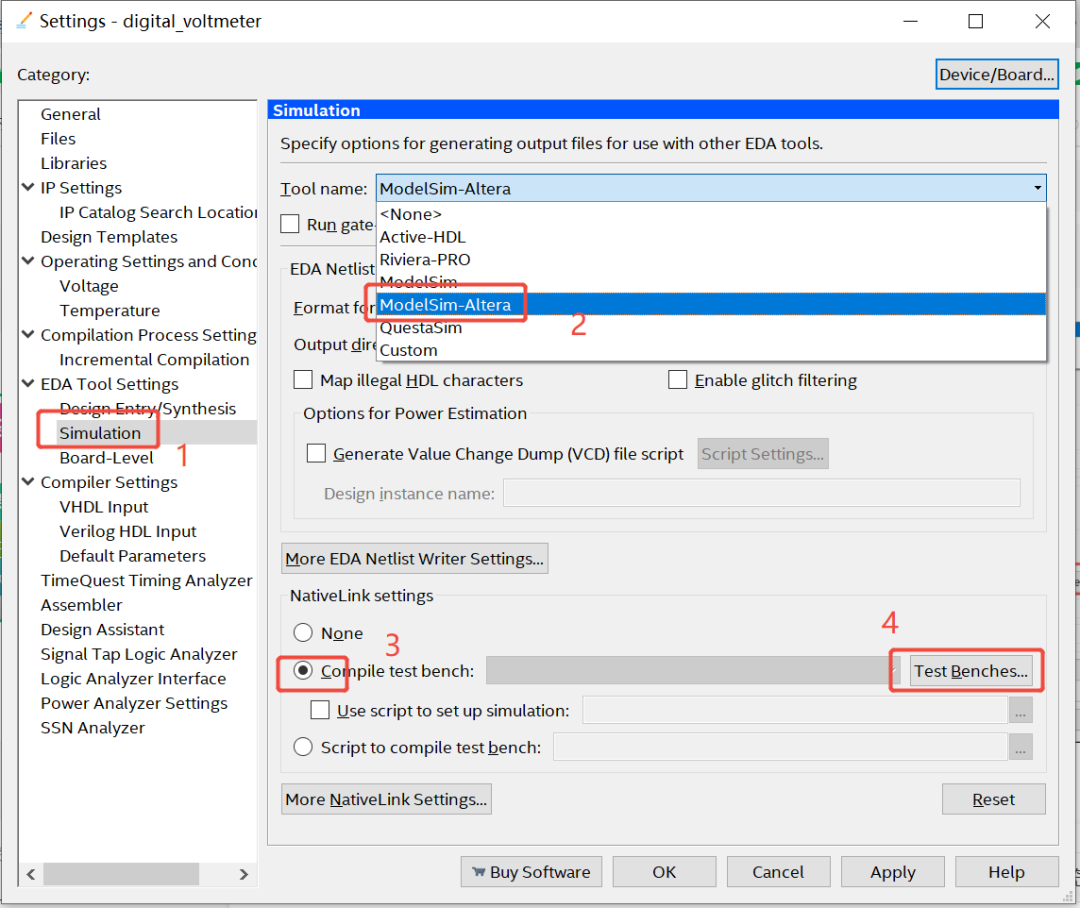Click the Device/Board button
Viewport: 1080px width, 908px height.
997,74
